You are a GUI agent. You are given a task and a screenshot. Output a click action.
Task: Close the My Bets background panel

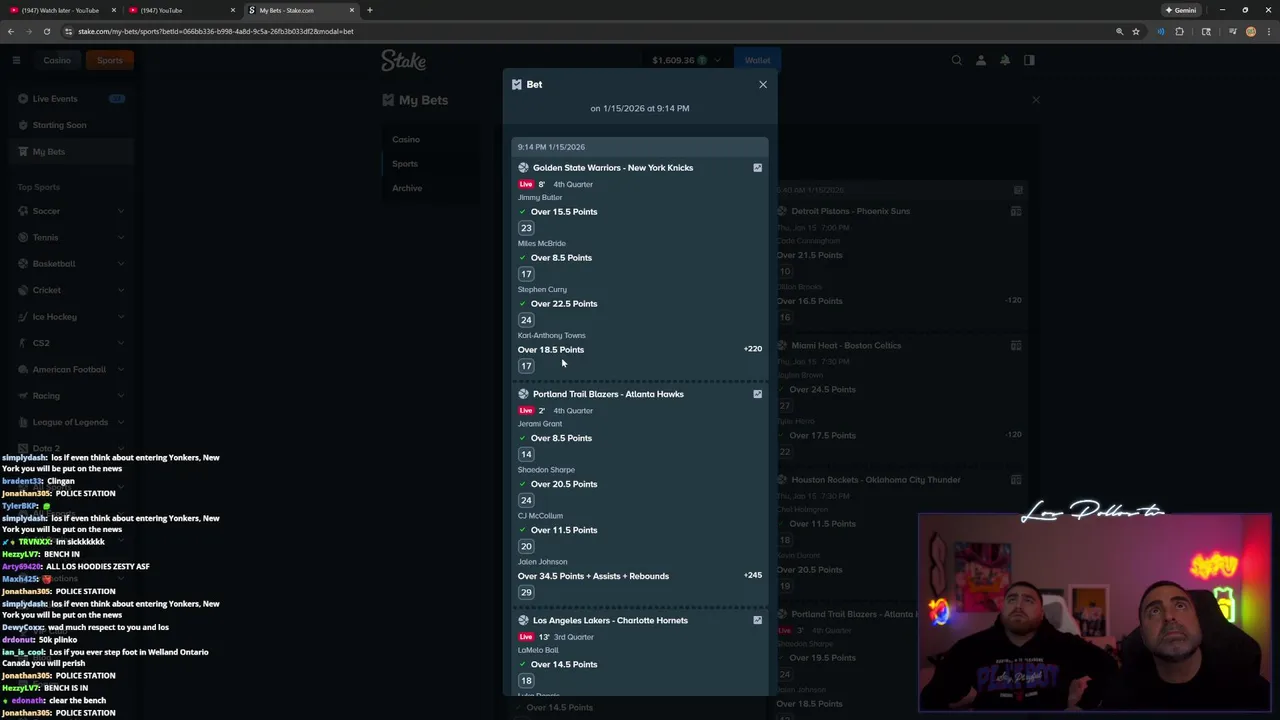pos(1036,100)
